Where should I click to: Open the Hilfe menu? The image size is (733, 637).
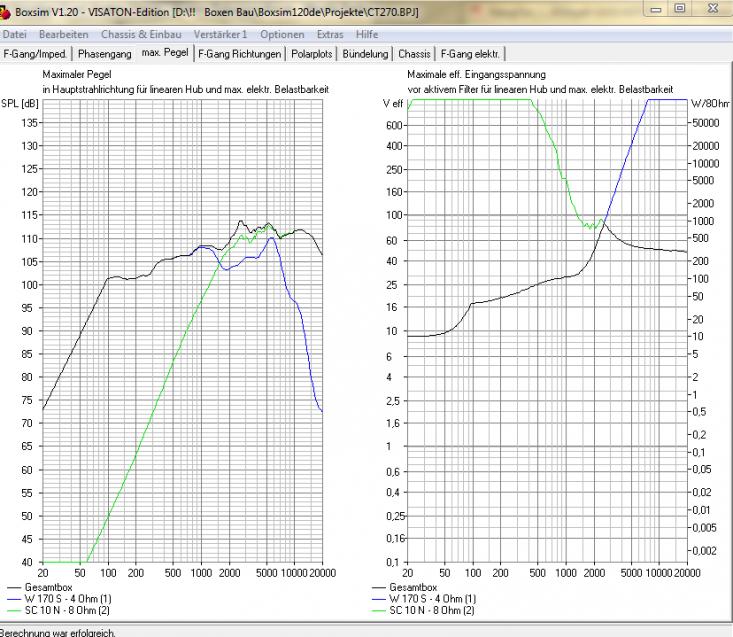[x=366, y=35]
